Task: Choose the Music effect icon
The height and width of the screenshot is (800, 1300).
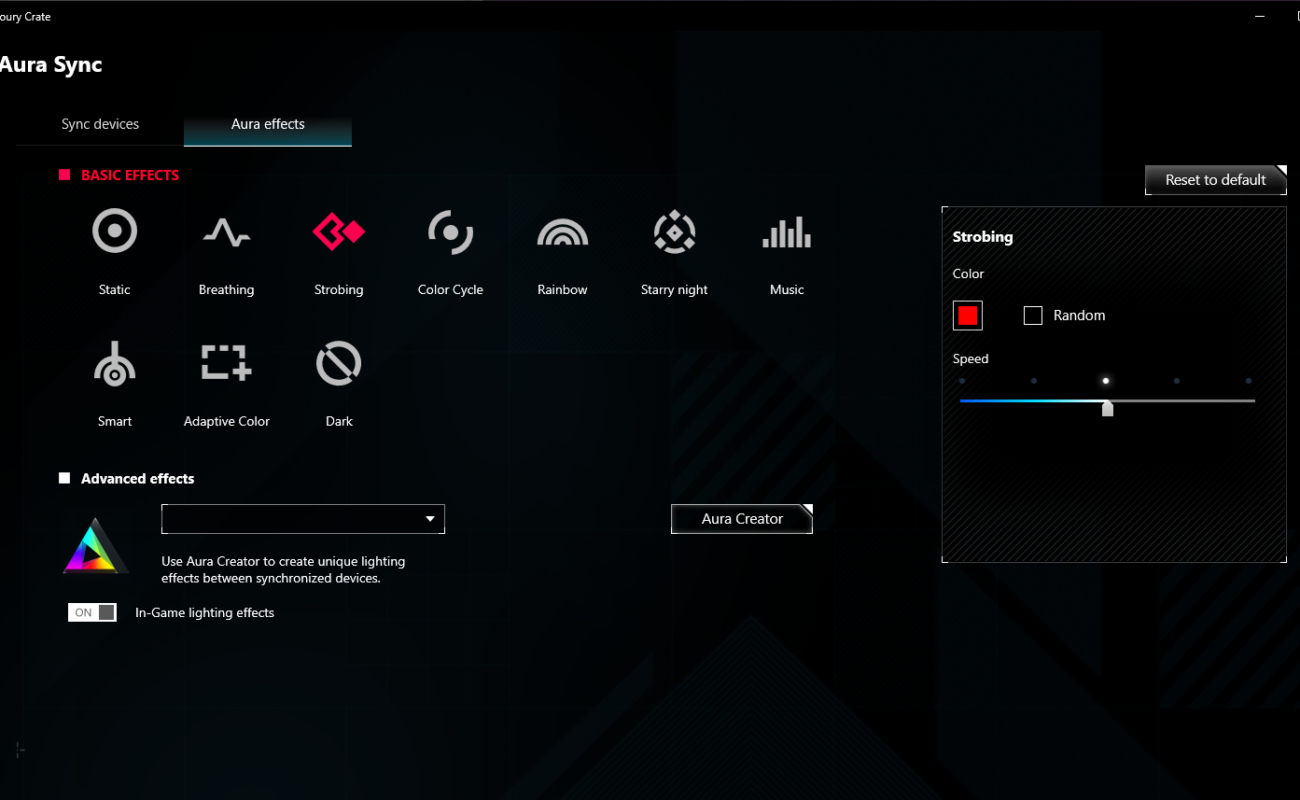Action: [786, 232]
